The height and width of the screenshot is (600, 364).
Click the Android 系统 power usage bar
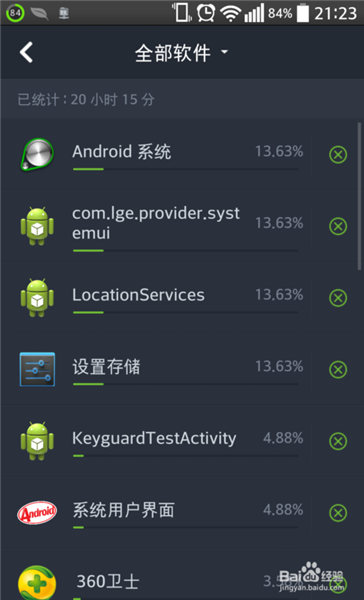coord(185,169)
